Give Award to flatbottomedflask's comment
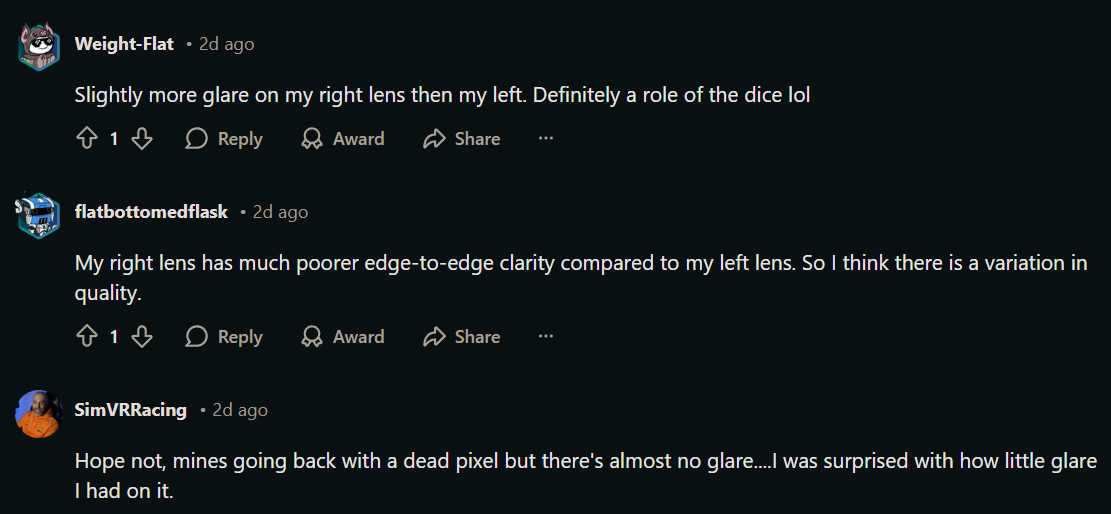1111x514 pixels. click(343, 336)
